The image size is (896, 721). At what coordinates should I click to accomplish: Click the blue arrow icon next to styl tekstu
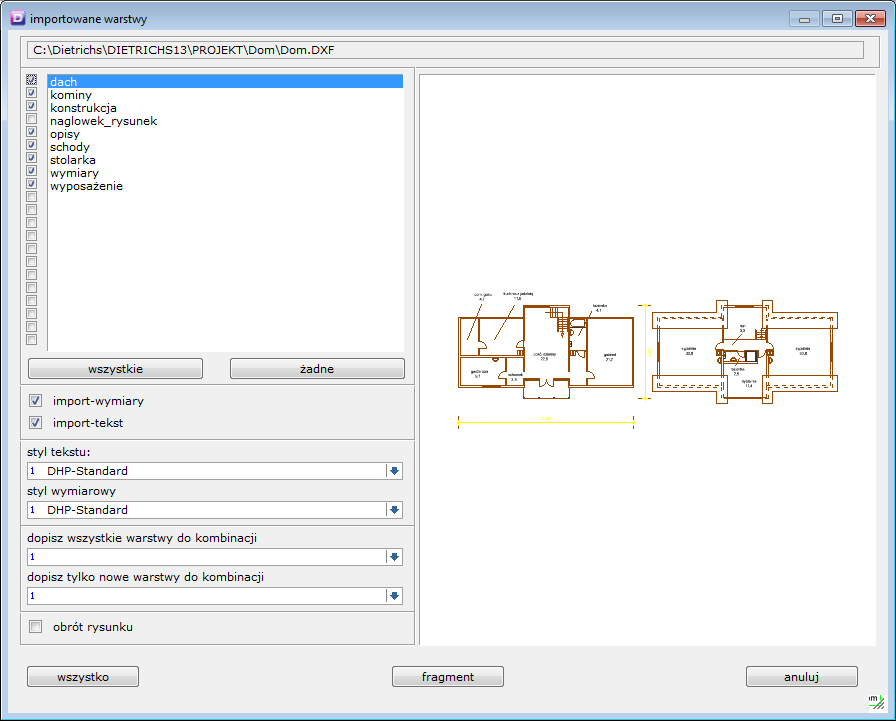click(396, 470)
